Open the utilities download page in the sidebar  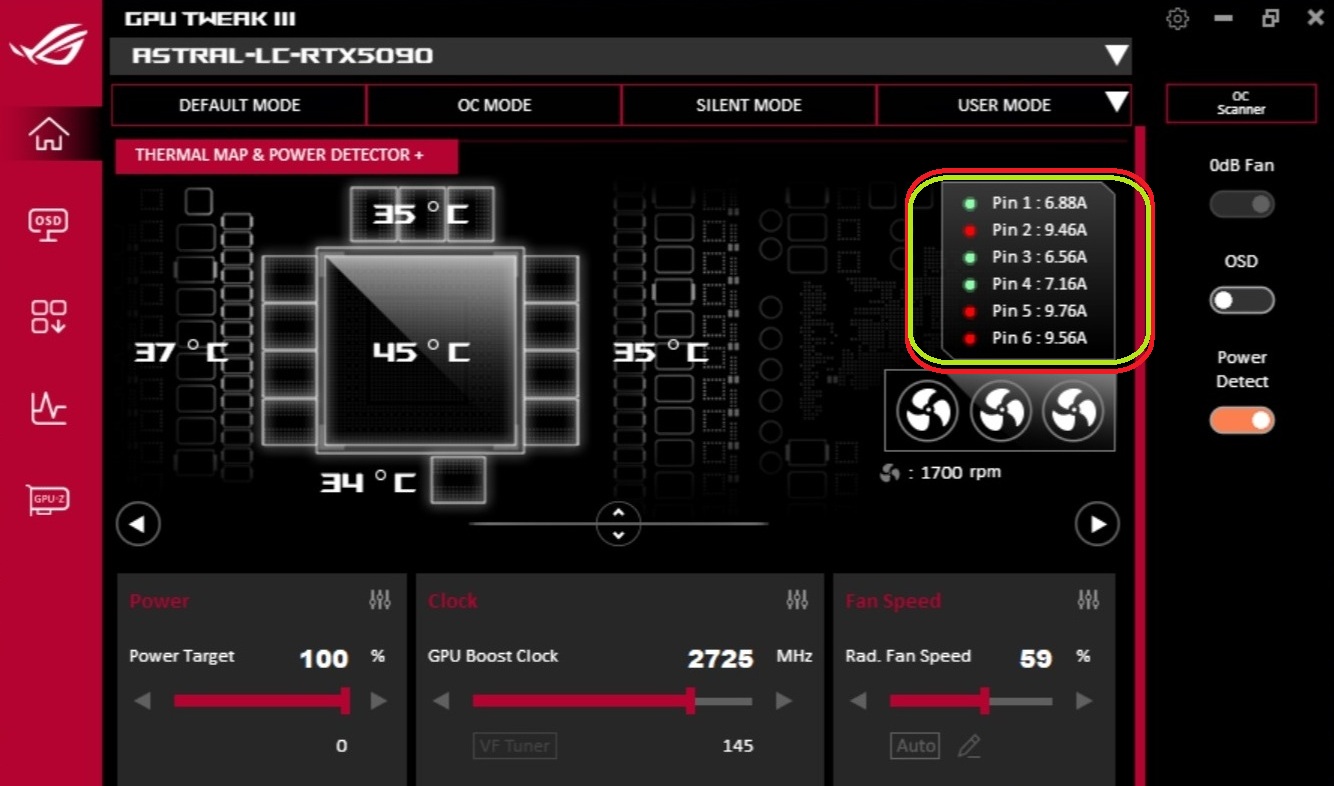[x=50, y=316]
